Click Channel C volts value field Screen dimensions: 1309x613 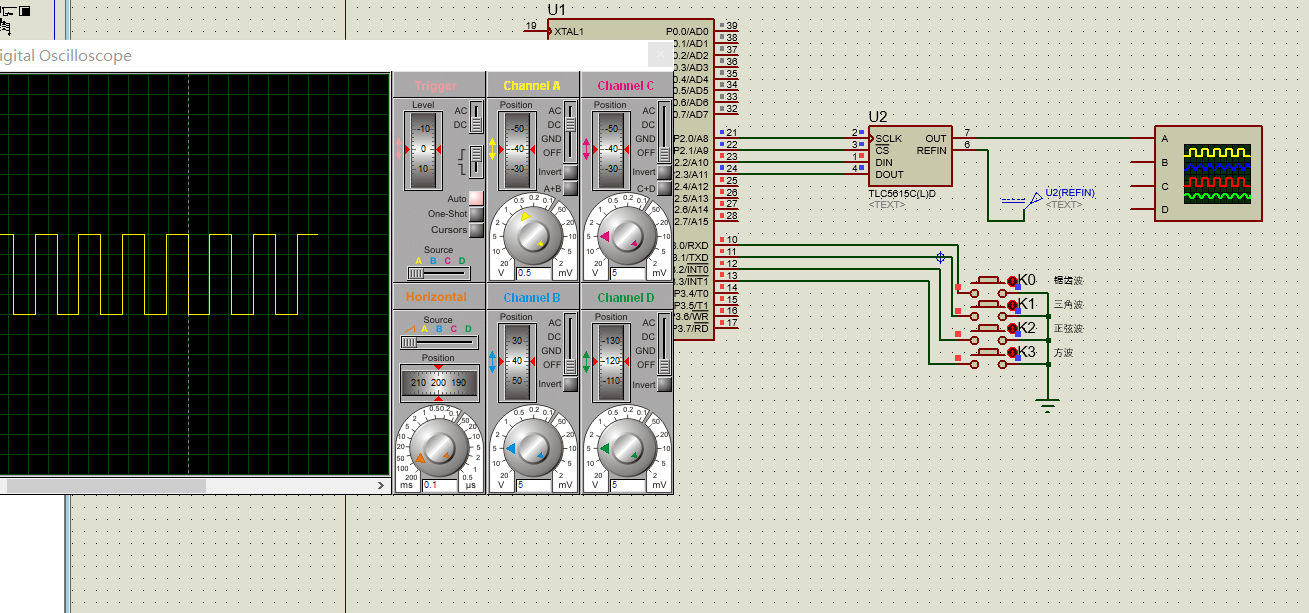pos(628,273)
